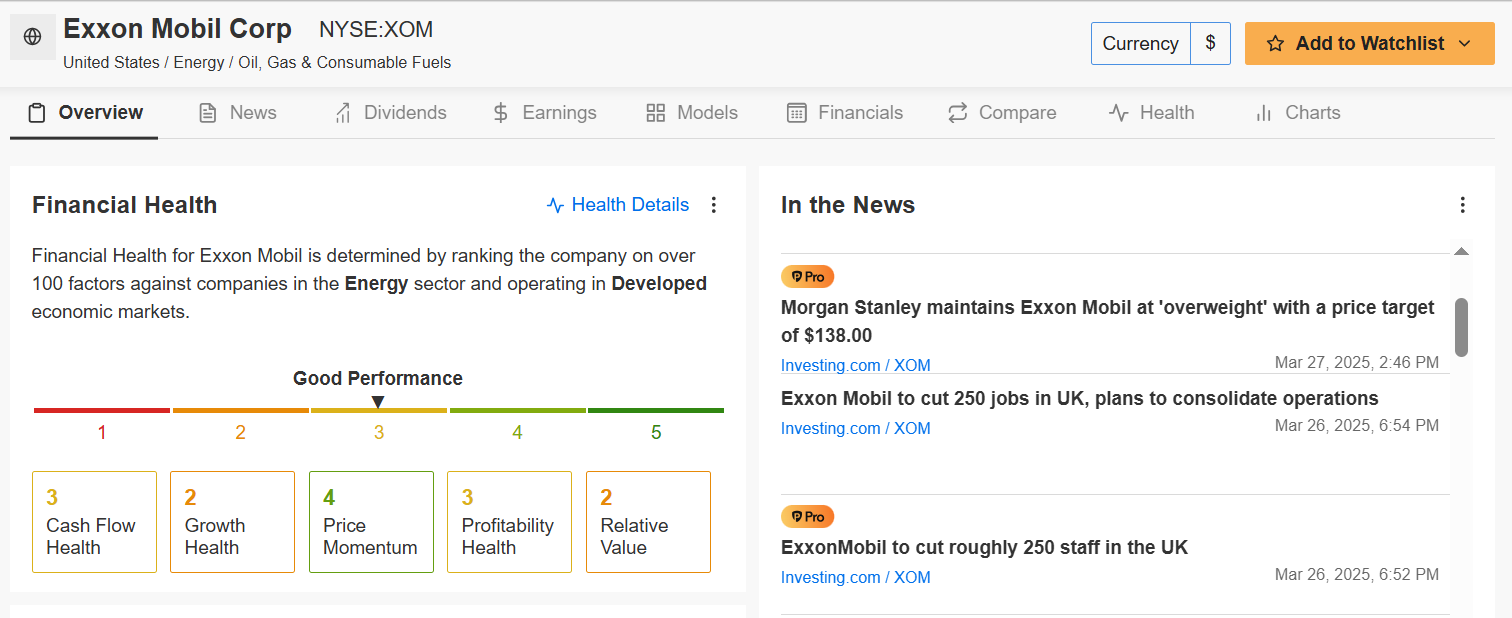Image resolution: width=1512 pixels, height=618 pixels.
Task: Click Investing.com / XOM under 250 jobs article
Action: click(855, 428)
